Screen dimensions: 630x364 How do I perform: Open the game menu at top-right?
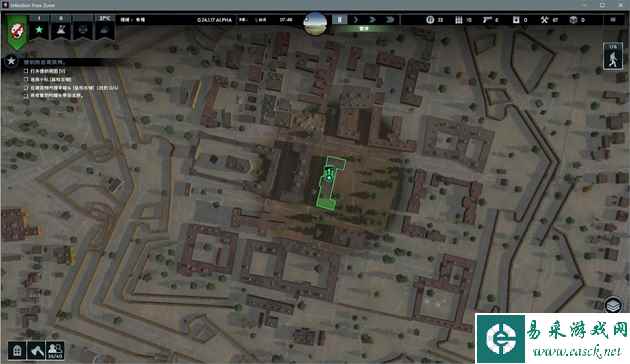click(613, 20)
